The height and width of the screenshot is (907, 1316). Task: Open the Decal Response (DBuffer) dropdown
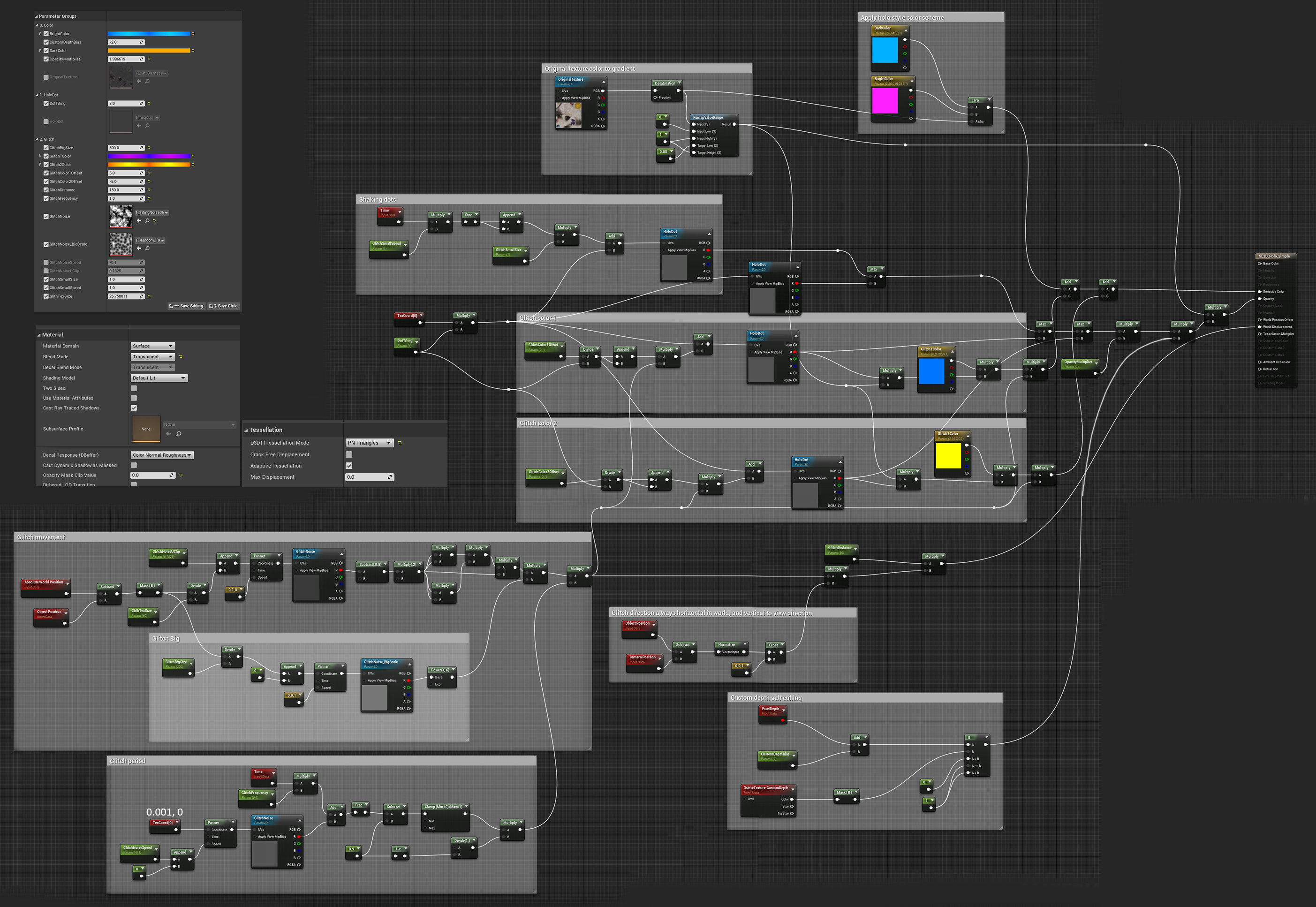(x=163, y=455)
